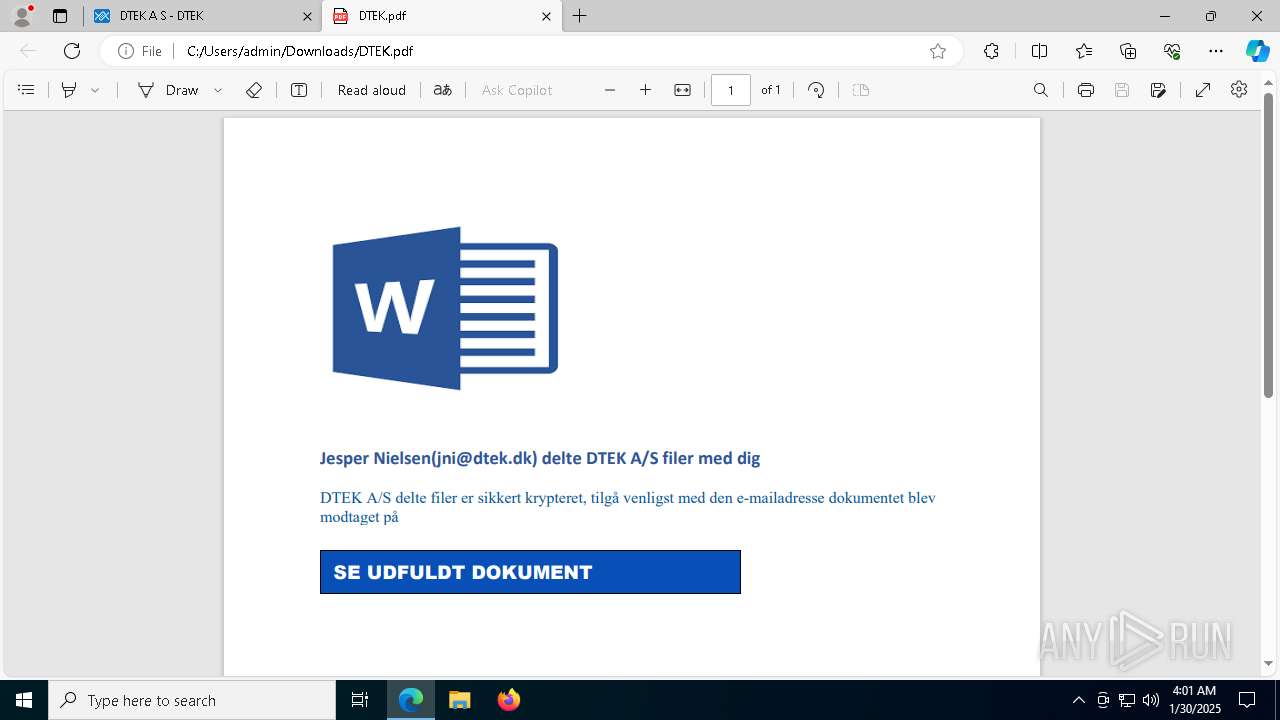Open Settings and more menu

[x=1216, y=51]
